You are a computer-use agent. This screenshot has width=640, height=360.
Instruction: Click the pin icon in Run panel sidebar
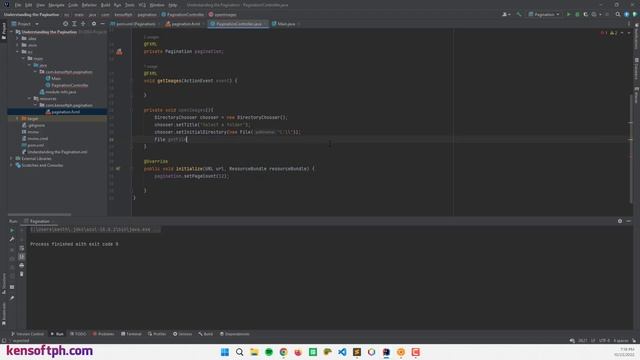point(12,298)
